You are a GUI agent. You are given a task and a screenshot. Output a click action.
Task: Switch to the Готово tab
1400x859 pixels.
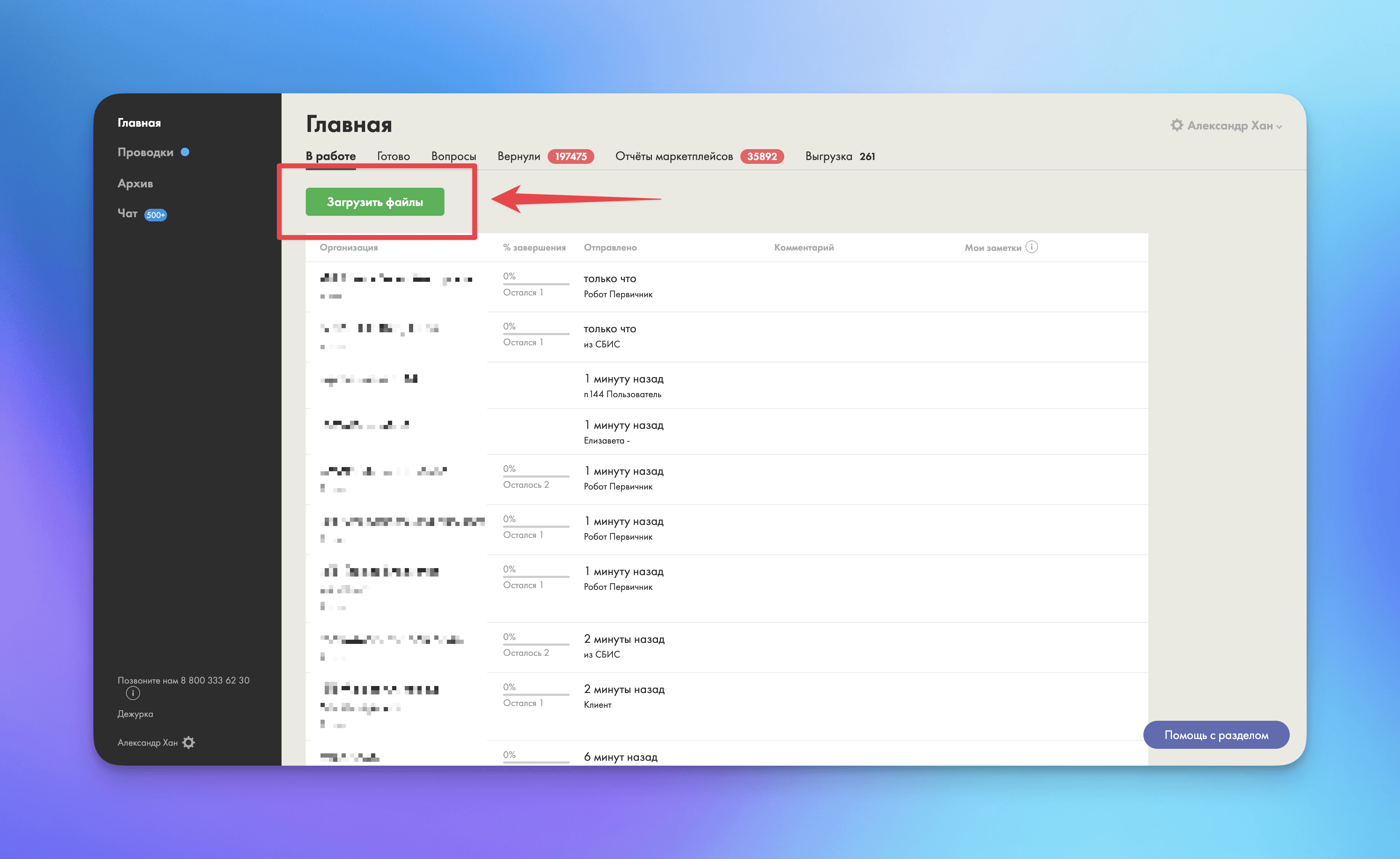click(x=393, y=156)
